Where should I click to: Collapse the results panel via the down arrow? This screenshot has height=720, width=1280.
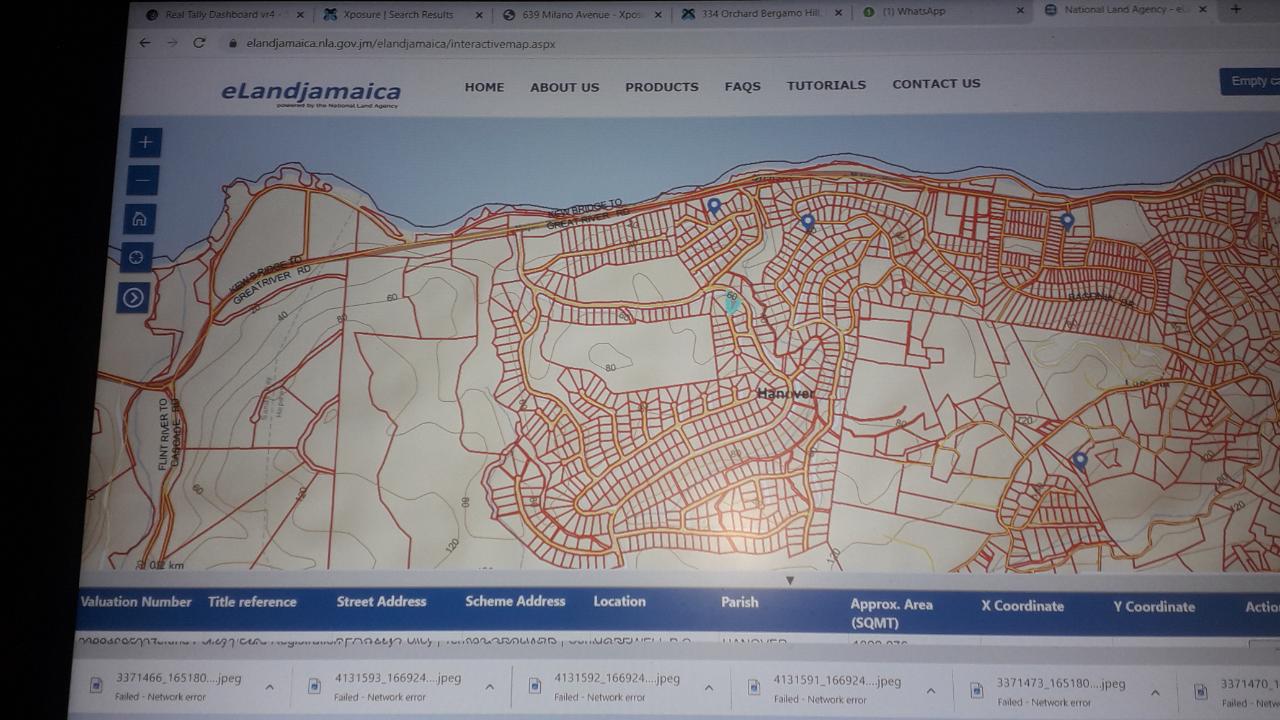(790, 580)
